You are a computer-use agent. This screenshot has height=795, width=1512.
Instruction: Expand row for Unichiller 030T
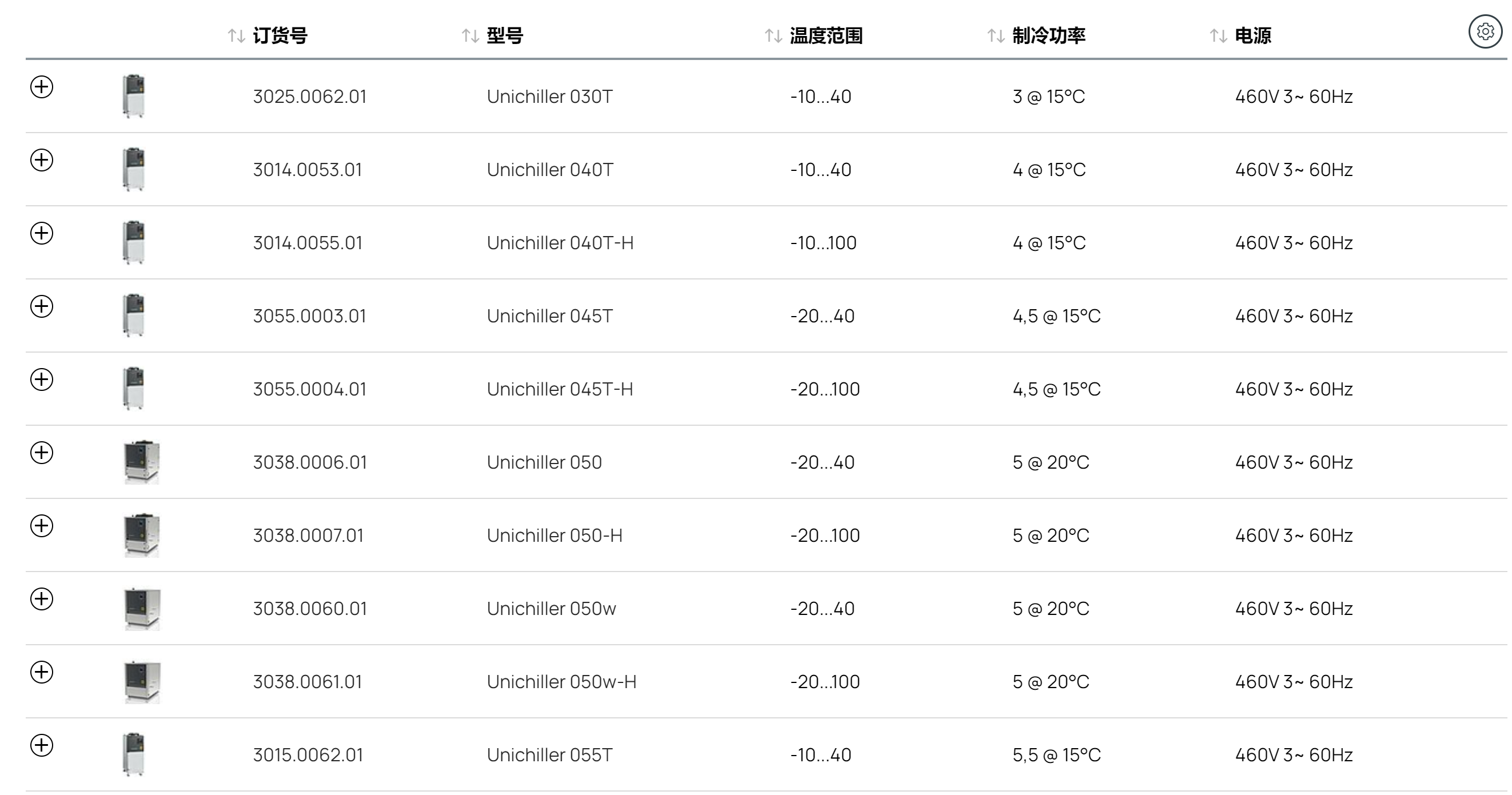pos(42,87)
